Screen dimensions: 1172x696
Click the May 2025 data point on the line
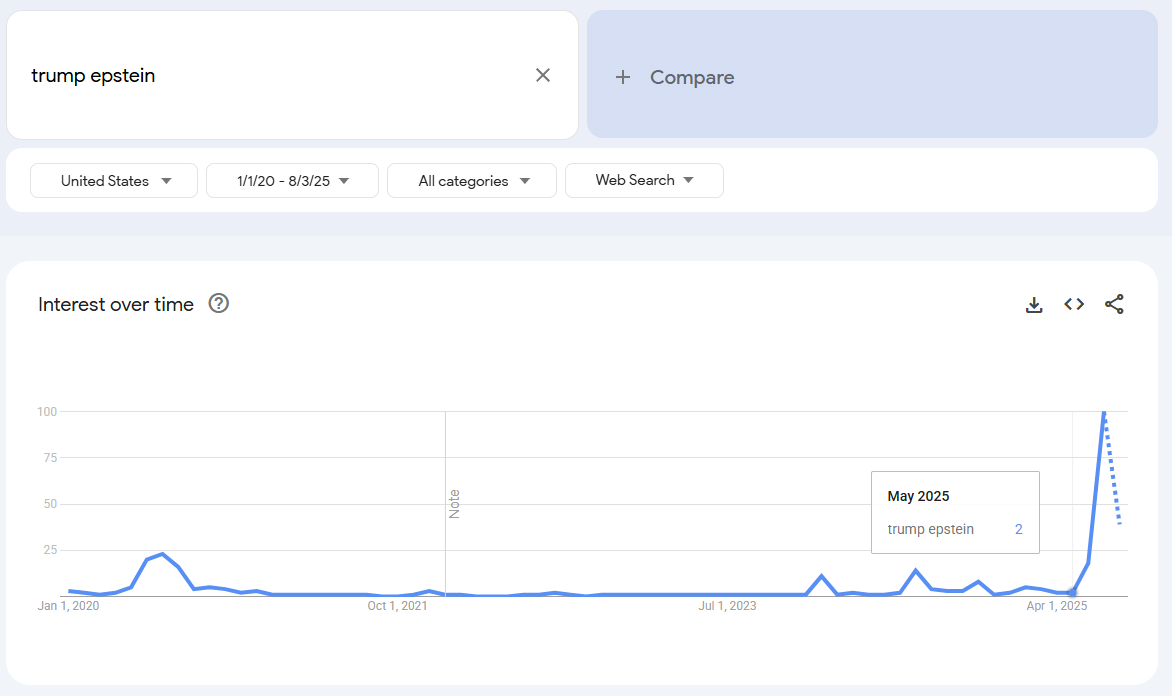point(1072,592)
